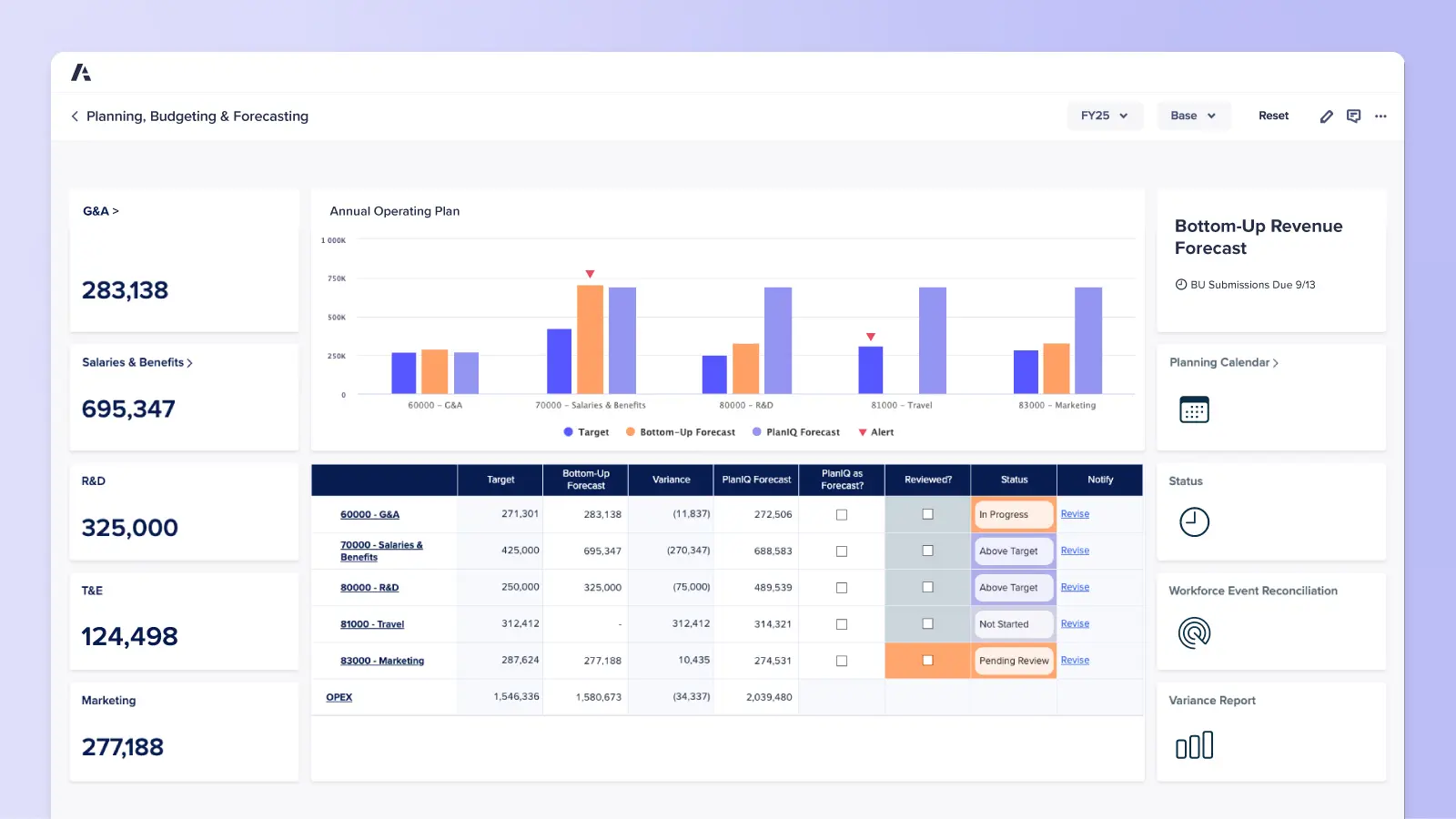The image size is (1456, 819).
Task: Check the Reviewed box on the Travel row
Action: (x=927, y=623)
